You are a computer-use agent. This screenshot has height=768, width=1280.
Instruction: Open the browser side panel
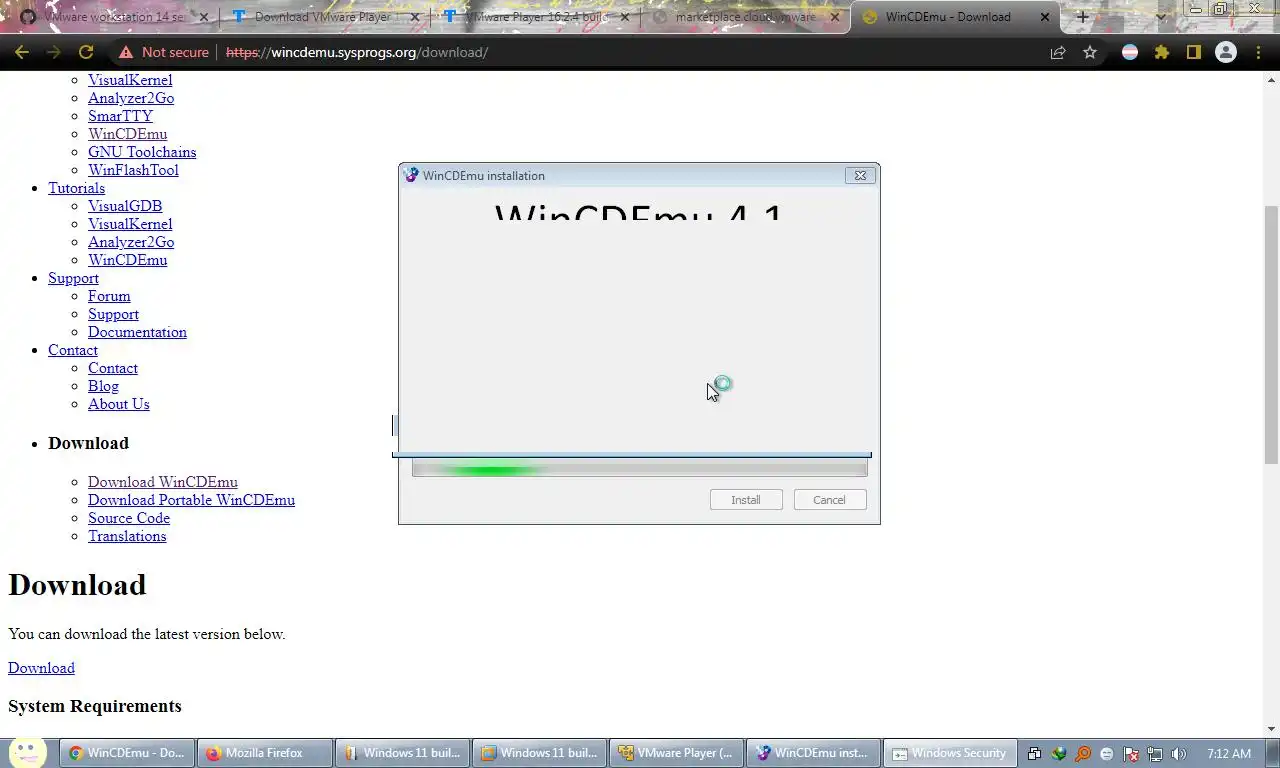coord(1194,52)
